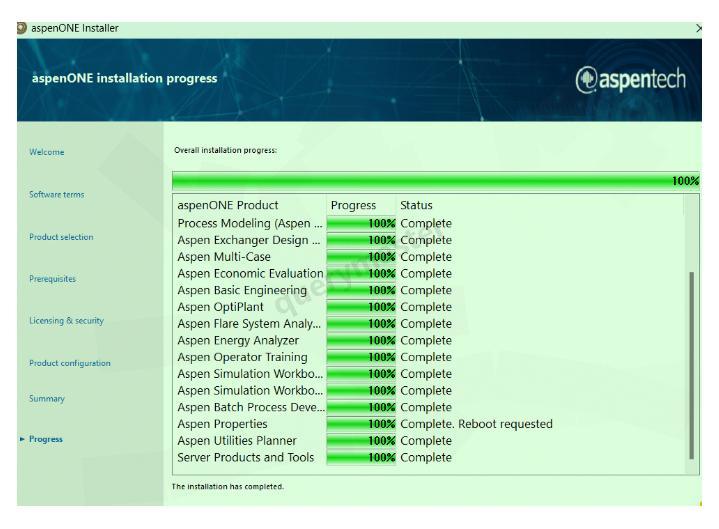Screen dimensions: 719x529
Task: Select the current Progress step
Action: (46, 439)
